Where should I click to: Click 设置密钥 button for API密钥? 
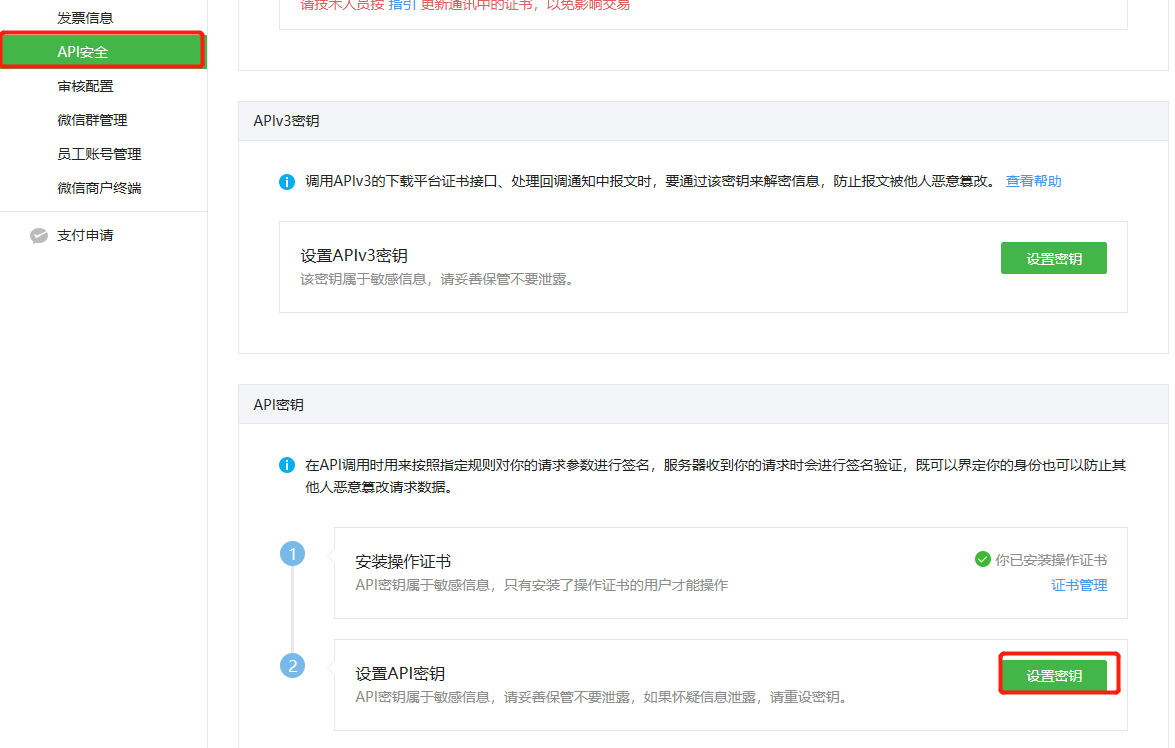pos(1054,676)
